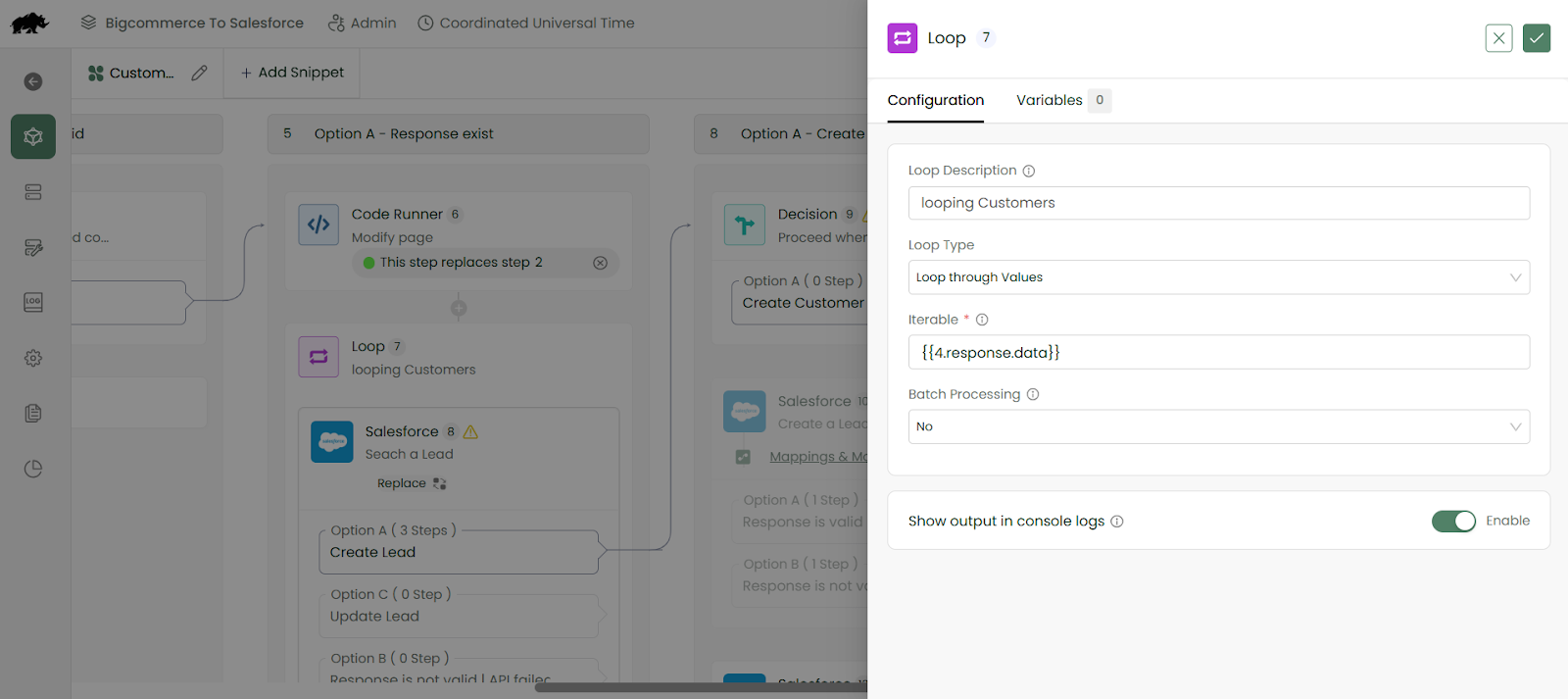
Task: Click the 'Response is valid' branch text
Action: click(803, 522)
